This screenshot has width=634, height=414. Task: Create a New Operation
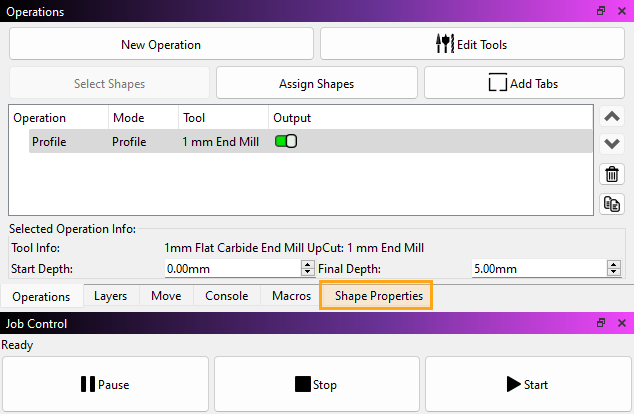coord(161,44)
